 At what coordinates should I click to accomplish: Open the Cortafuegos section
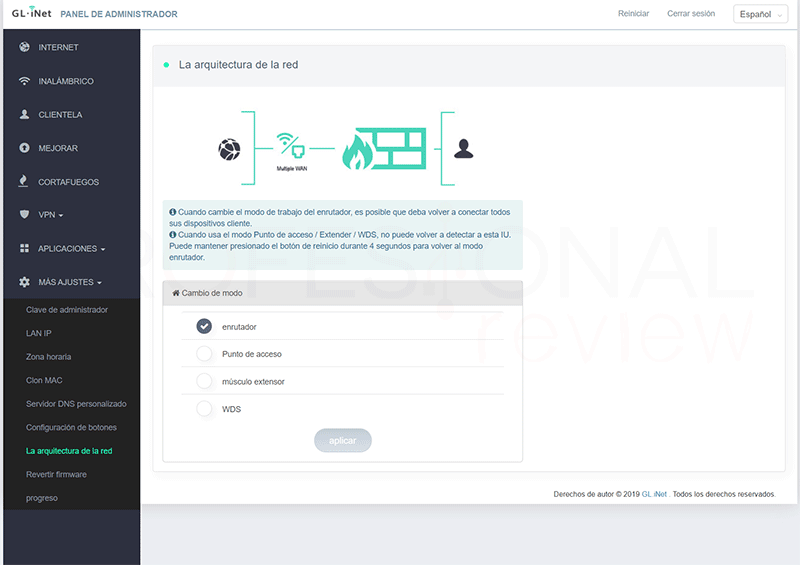68,182
